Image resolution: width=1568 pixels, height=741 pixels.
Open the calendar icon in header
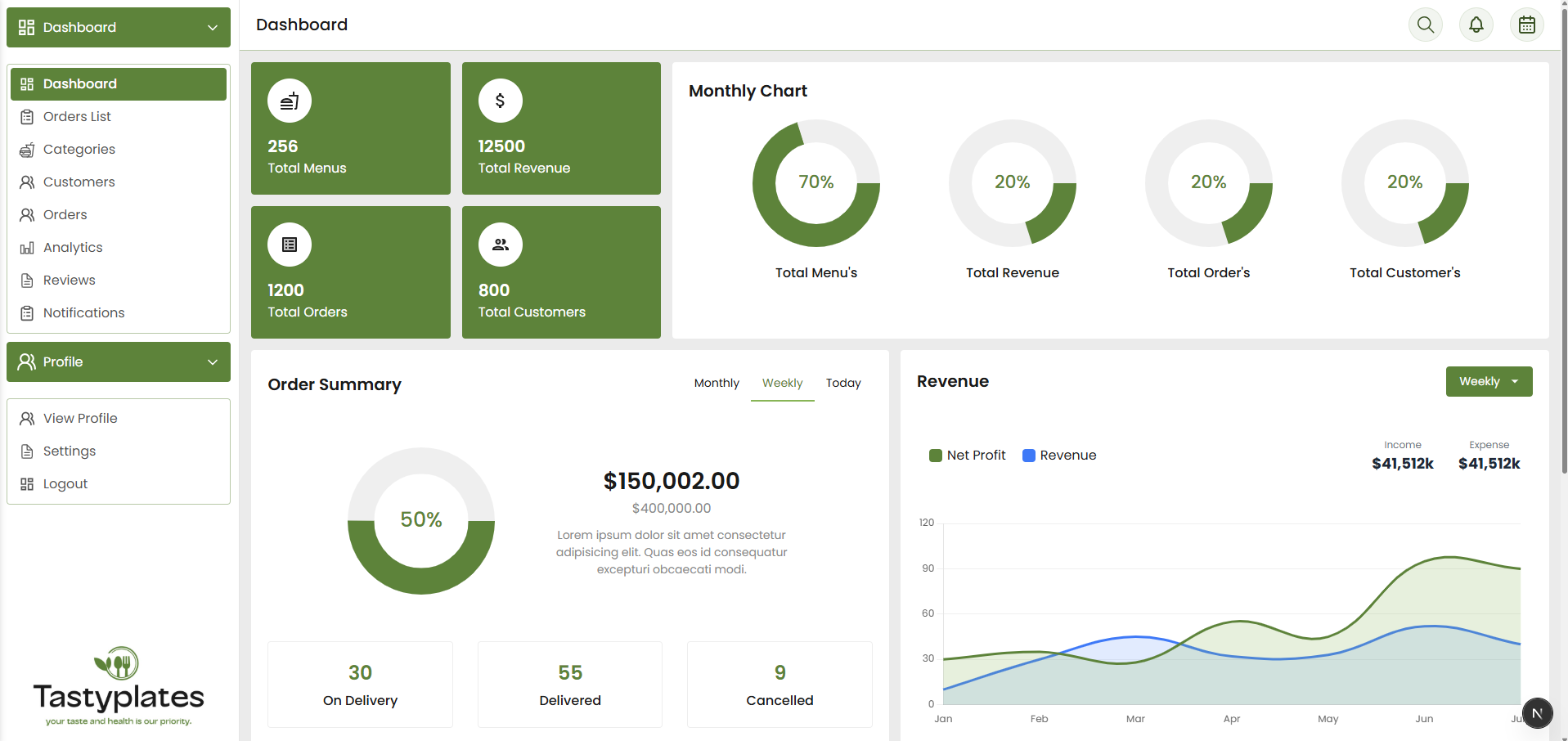(1526, 25)
